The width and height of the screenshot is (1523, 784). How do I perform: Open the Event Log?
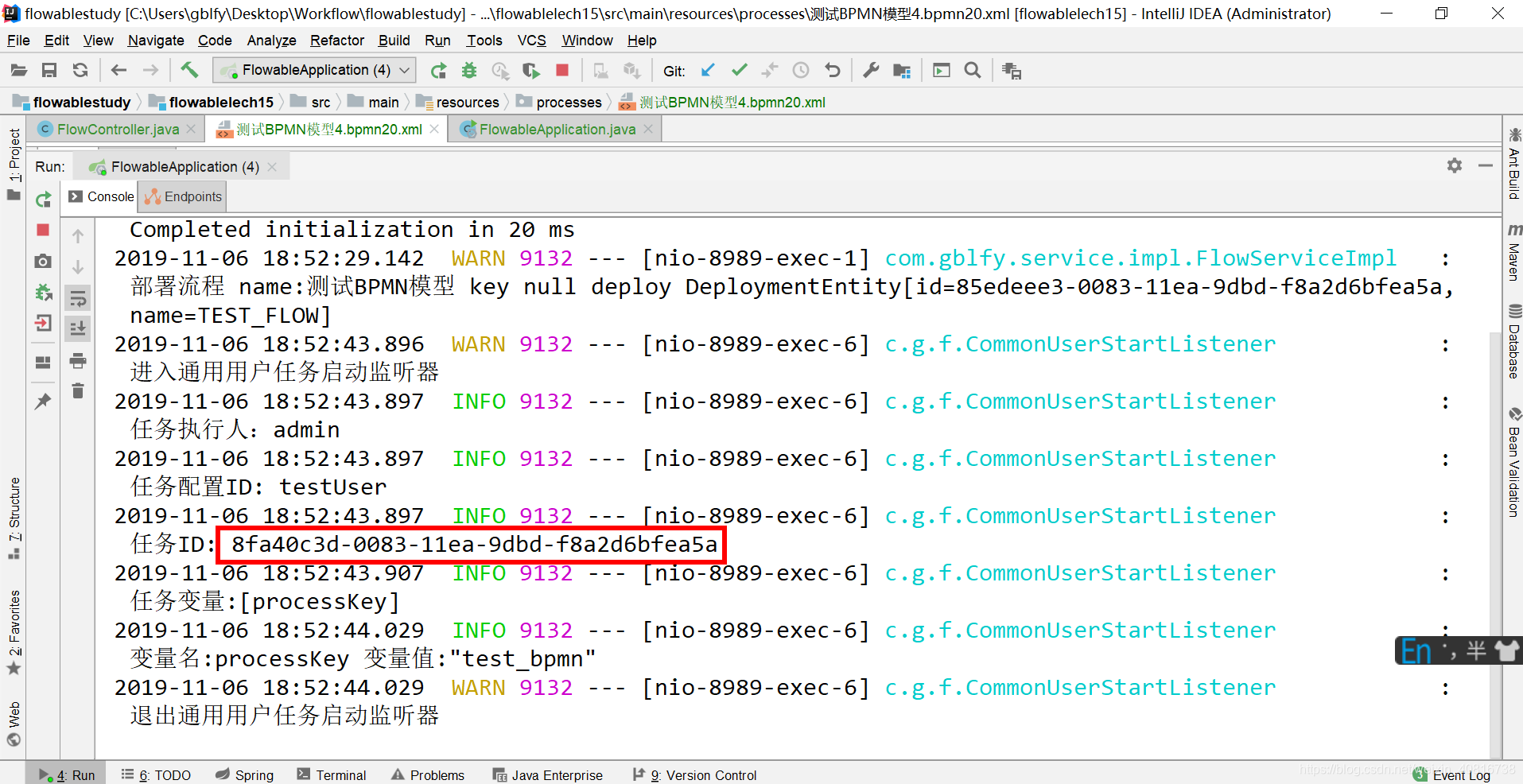click(1452, 775)
